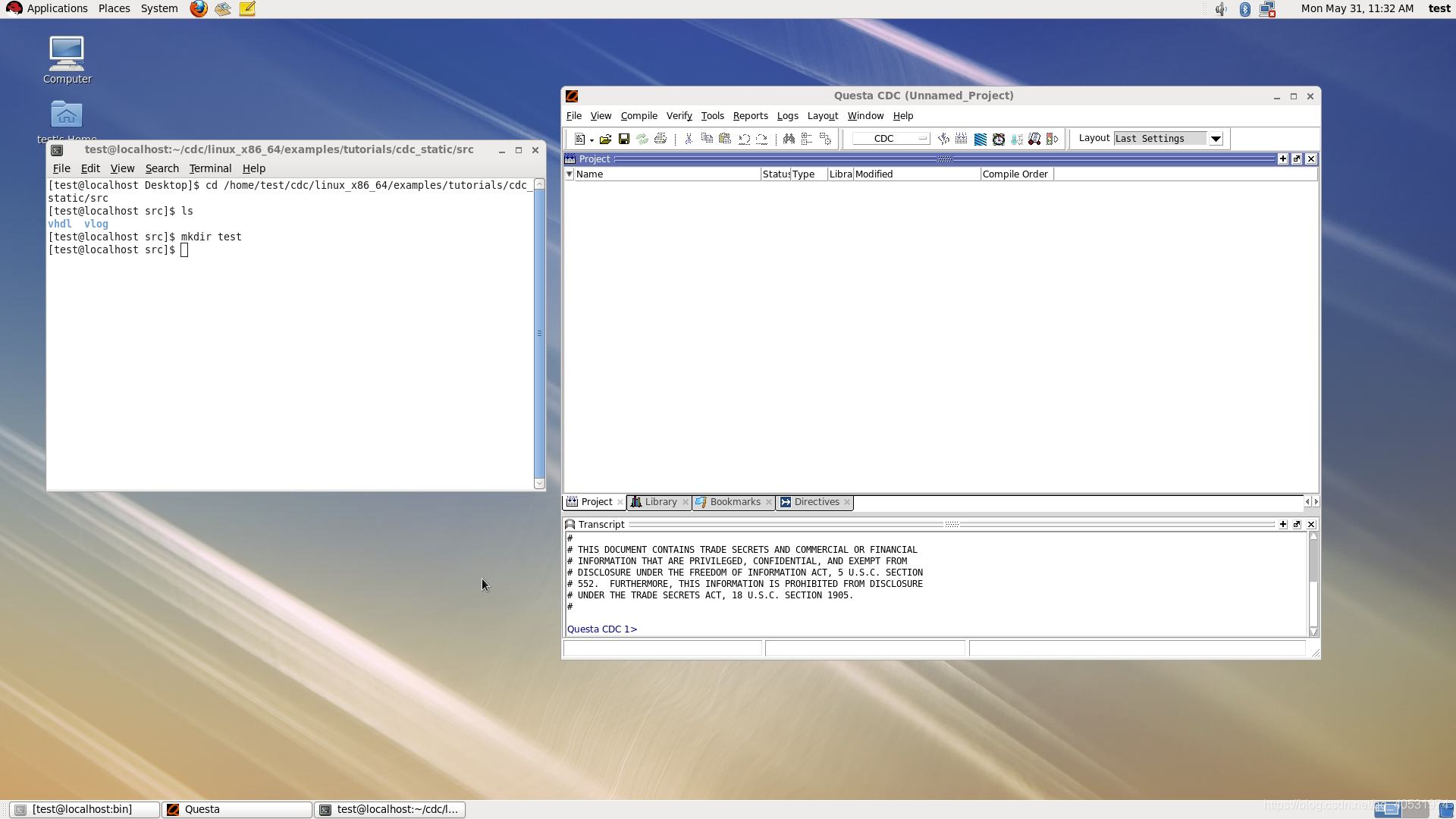Open Terminal window's Search menu
Viewport: 1456px width, 819px height.
click(162, 168)
